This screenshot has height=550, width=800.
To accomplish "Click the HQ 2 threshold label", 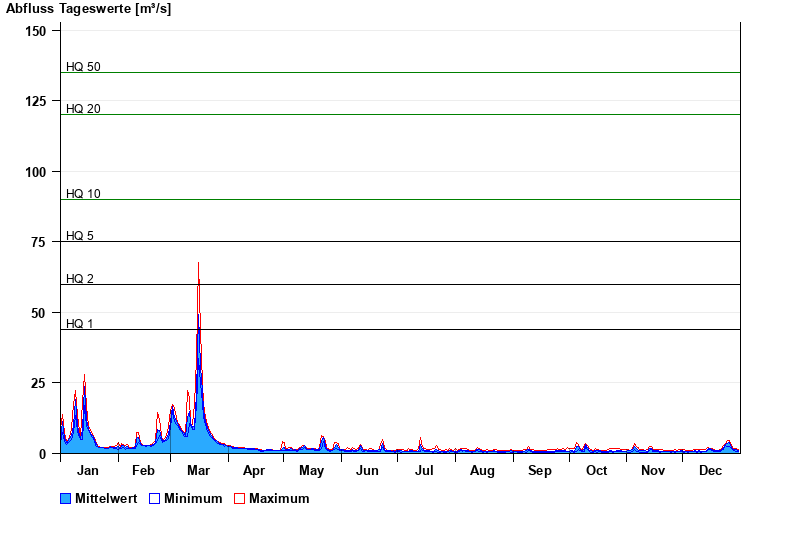I will [x=80, y=279].
